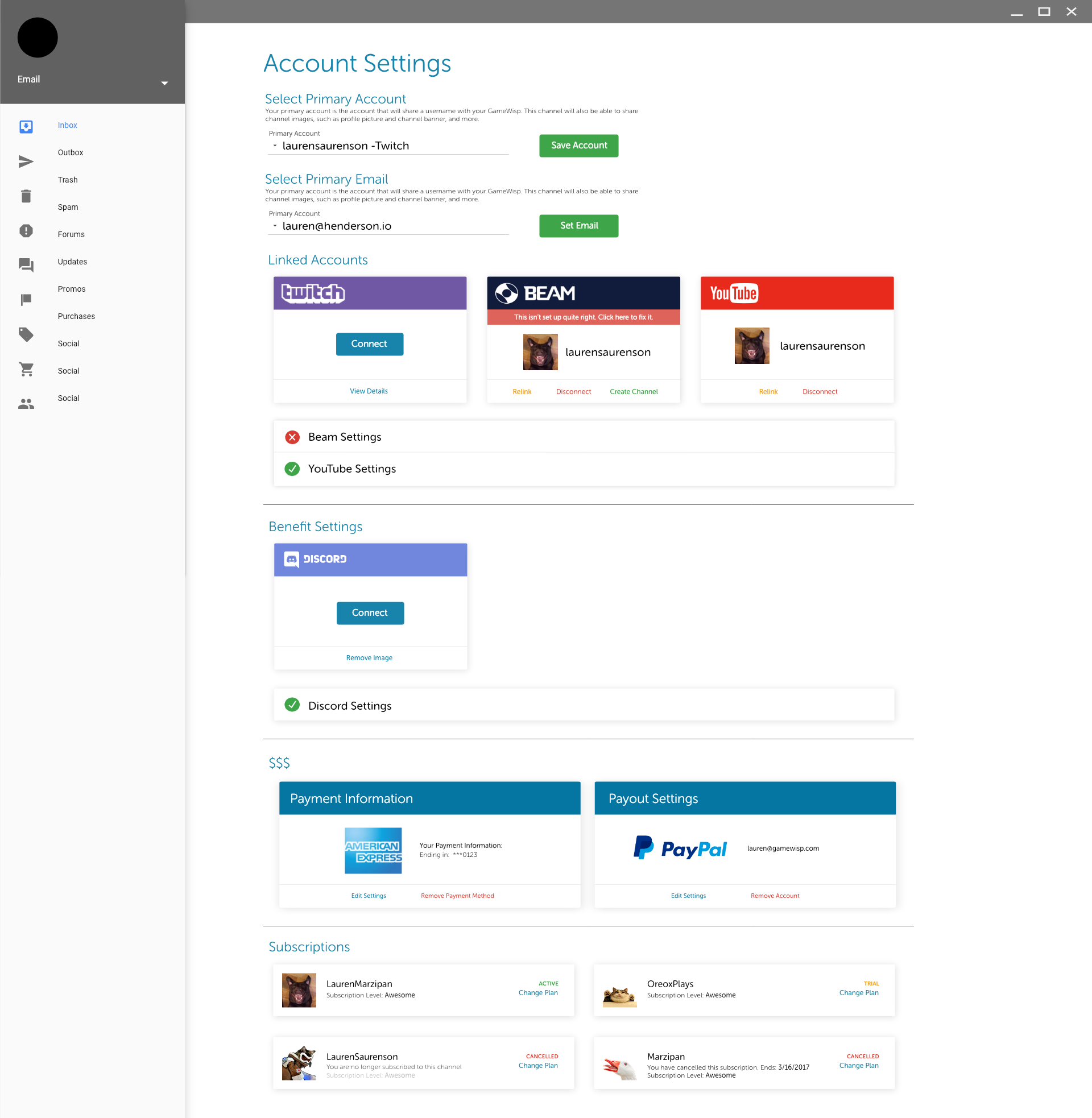The width and height of the screenshot is (1092, 1118).
Task: Toggle the red X Beam Settings status
Action: (292, 437)
